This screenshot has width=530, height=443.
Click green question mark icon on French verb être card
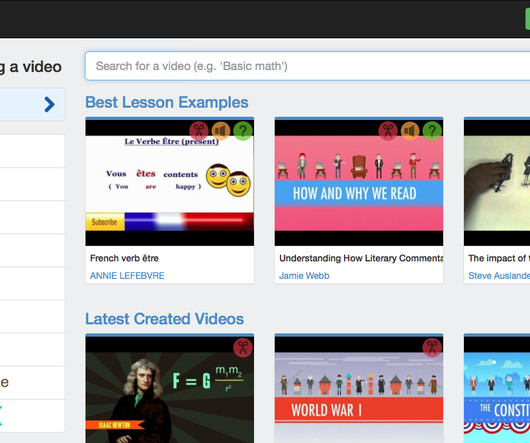click(x=243, y=131)
